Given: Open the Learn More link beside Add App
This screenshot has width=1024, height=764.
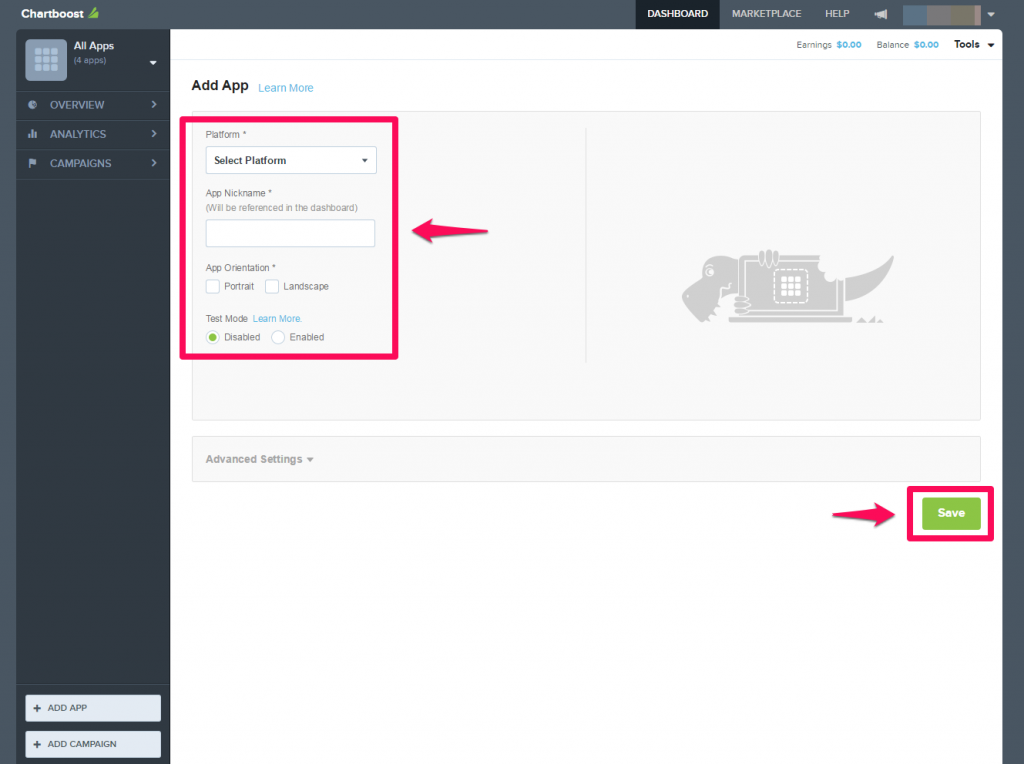Looking at the screenshot, I should pos(286,88).
